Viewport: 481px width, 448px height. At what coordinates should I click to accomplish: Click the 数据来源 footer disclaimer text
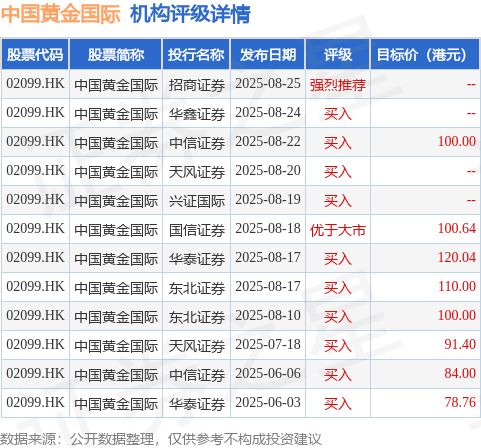tap(161, 439)
